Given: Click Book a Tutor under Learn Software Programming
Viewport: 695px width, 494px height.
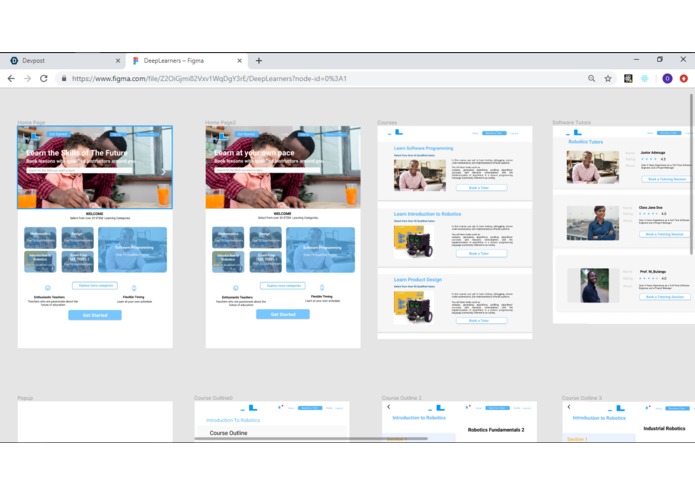Looking at the screenshot, I should [481, 187].
